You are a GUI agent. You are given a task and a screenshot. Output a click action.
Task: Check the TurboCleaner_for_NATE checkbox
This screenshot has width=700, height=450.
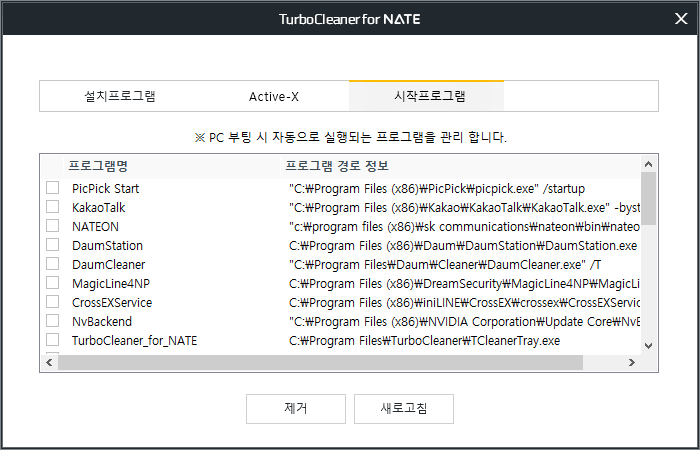52,340
